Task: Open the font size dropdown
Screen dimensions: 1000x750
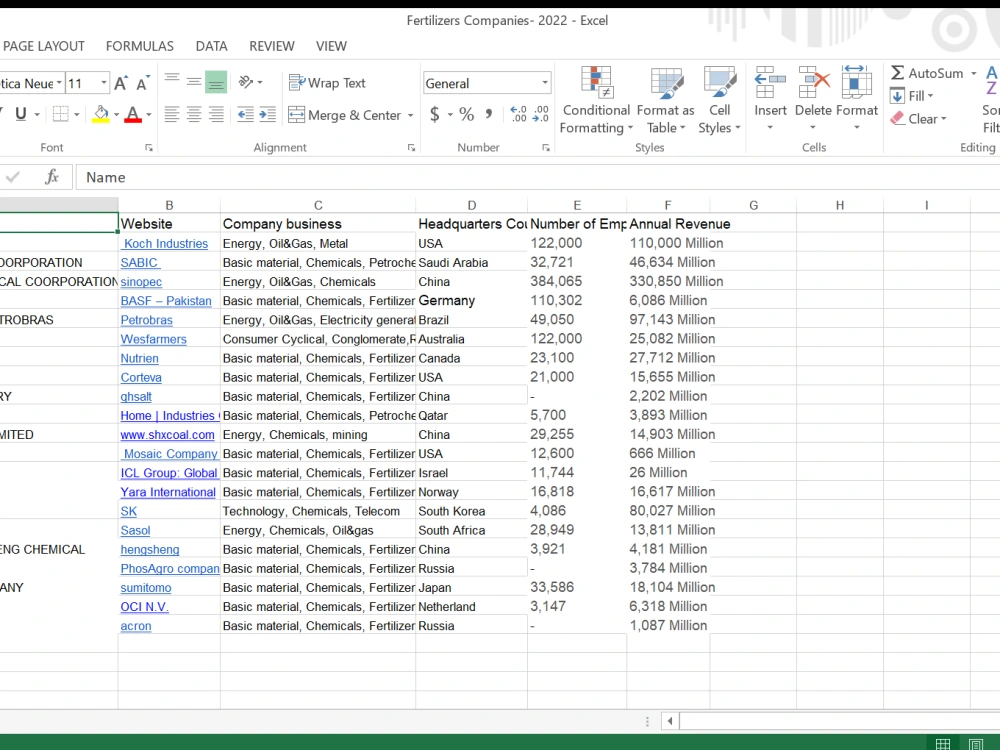Action: click(x=103, y=83)
